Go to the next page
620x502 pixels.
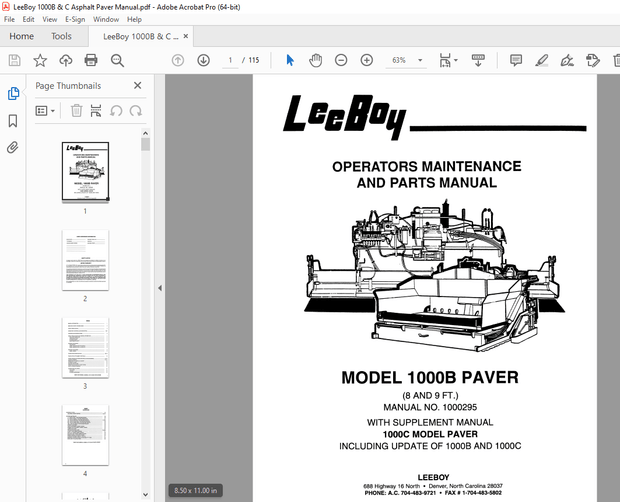(203, 60)
